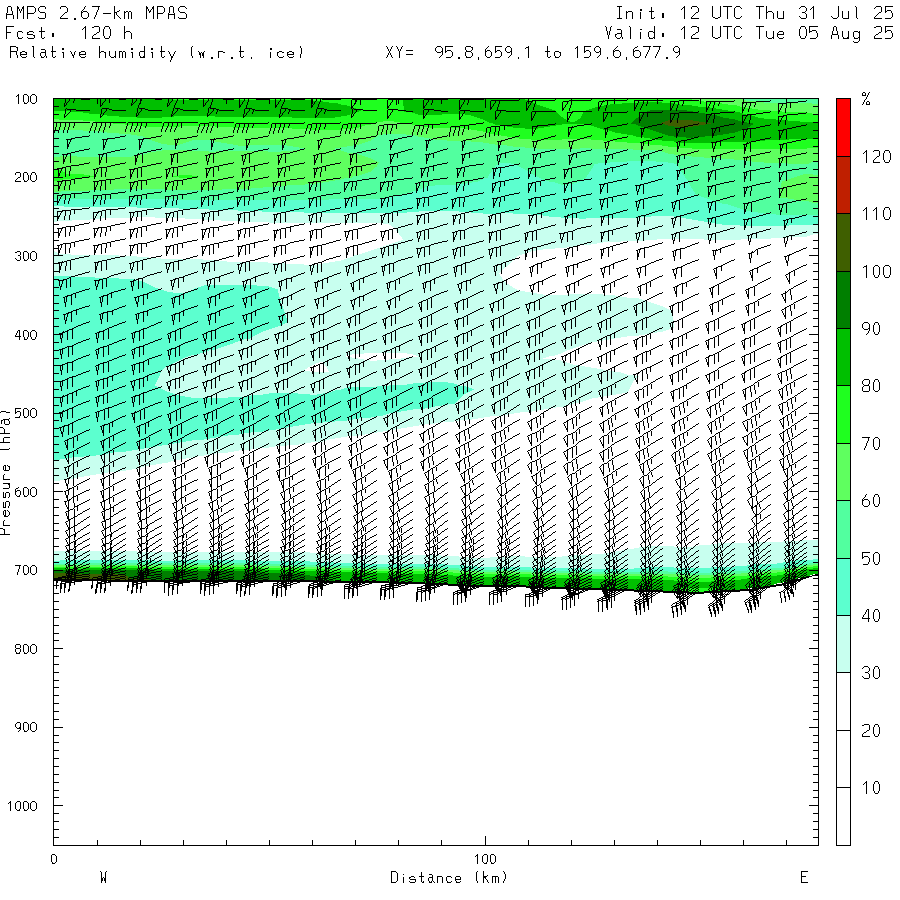
Task: Click the XY coordinates '95.8,659.1 to 159.6,677.9'
Action: tap(557, 53)
